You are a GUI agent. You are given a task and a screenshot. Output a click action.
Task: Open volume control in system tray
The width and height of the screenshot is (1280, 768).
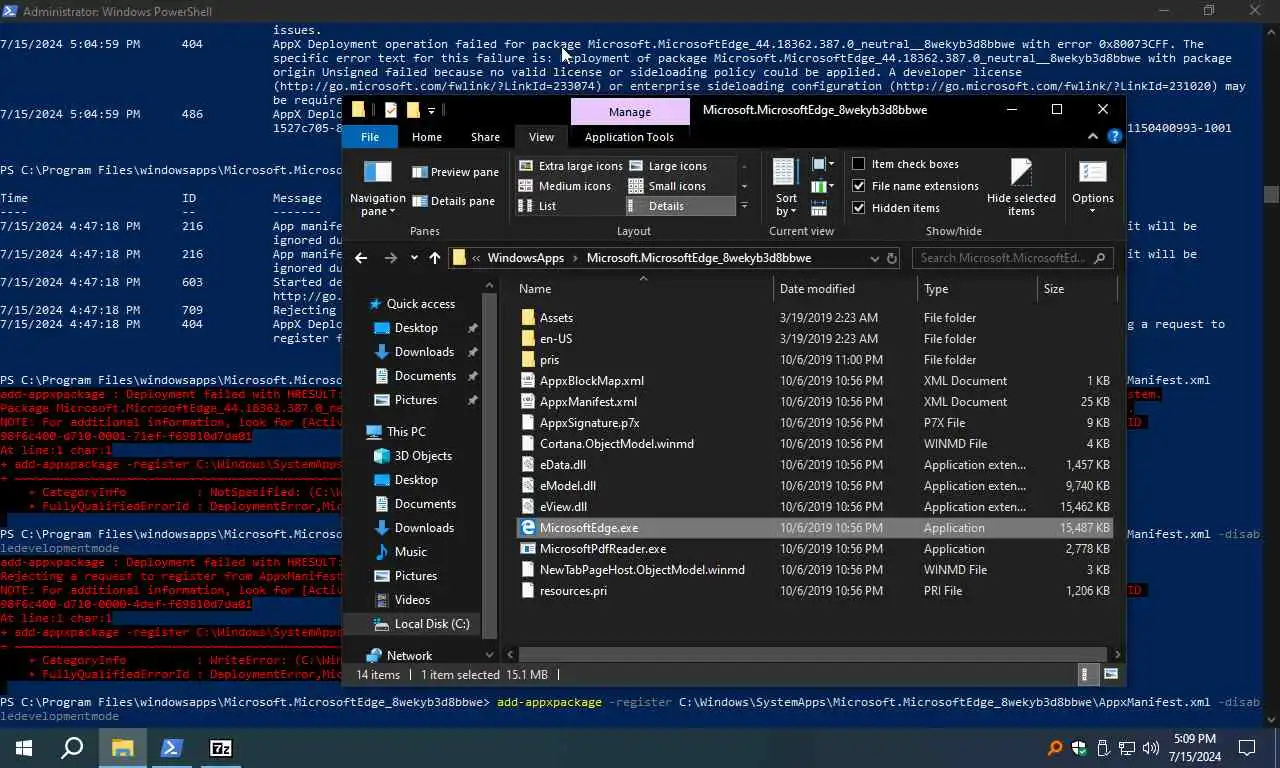point(1151,748)
